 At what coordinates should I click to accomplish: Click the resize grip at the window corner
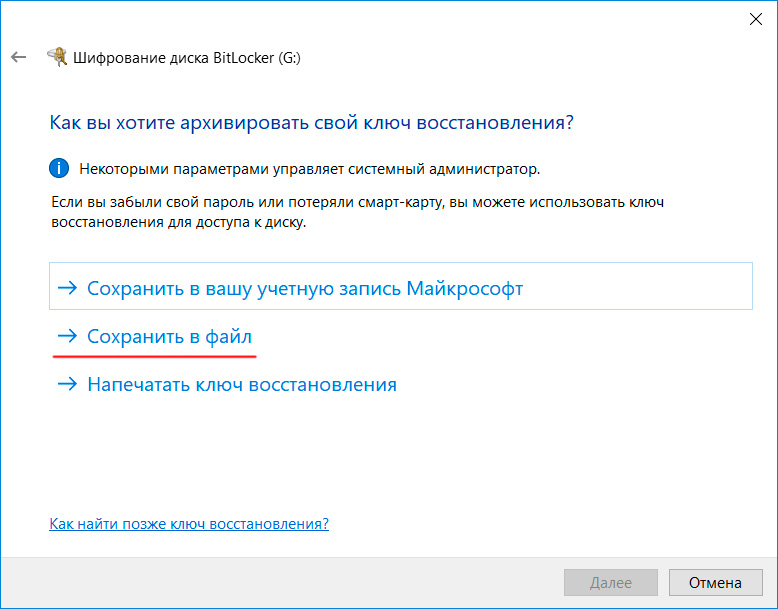(771, 602)
